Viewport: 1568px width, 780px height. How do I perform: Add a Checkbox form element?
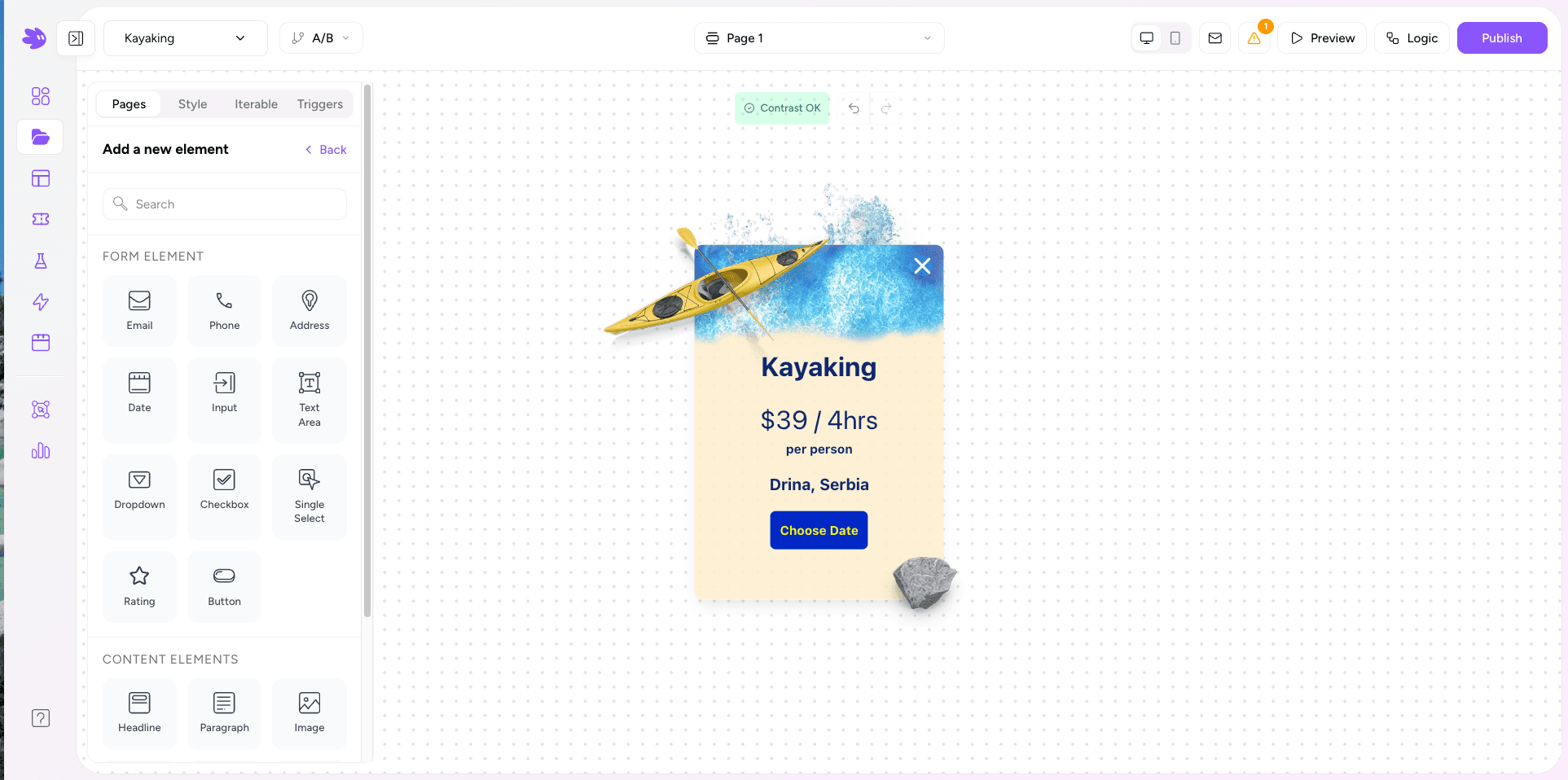click(224, 497)
